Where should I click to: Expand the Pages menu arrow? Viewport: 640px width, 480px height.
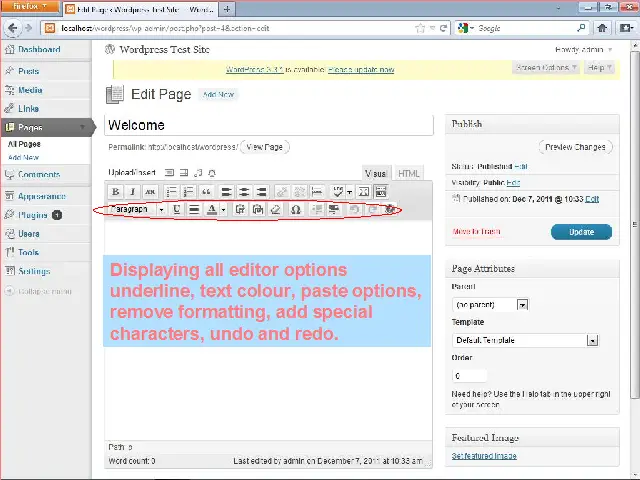tap(82, 127)
